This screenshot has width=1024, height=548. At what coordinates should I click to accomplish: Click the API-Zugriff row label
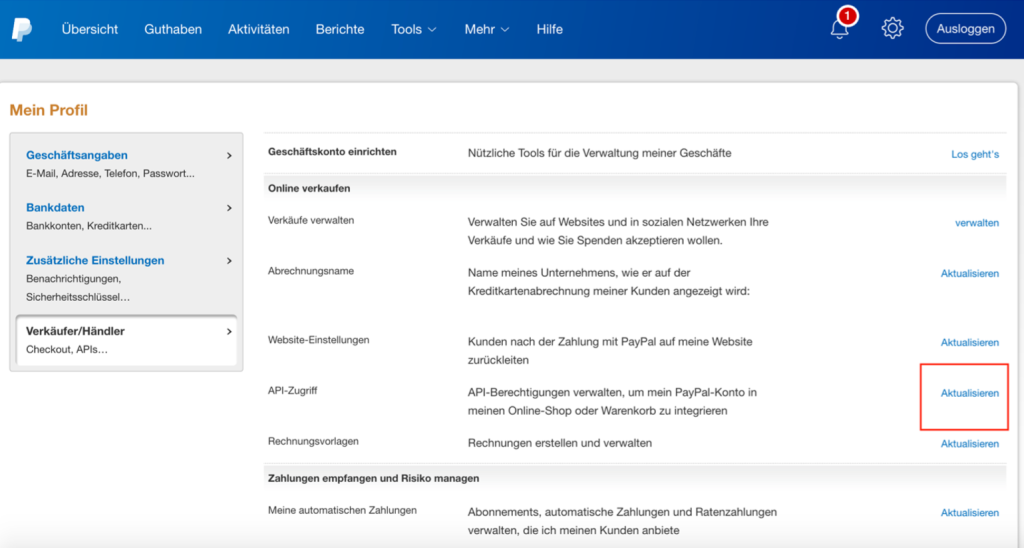coord(293,391)
